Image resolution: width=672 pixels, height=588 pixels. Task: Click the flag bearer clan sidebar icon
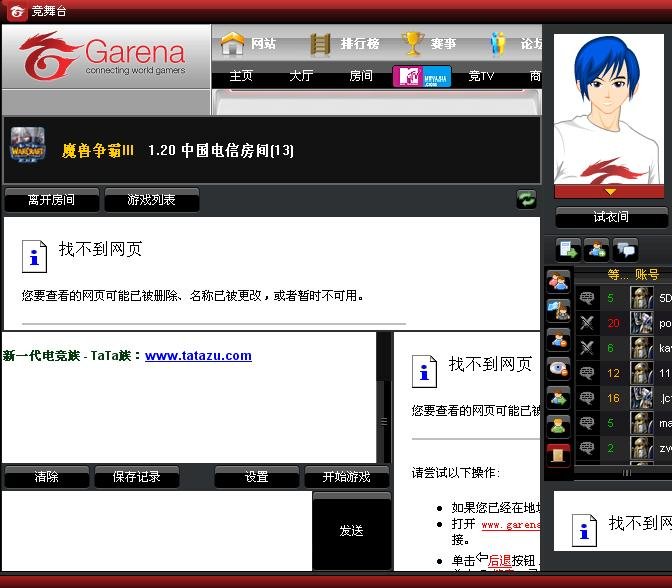tap(558, 310)
